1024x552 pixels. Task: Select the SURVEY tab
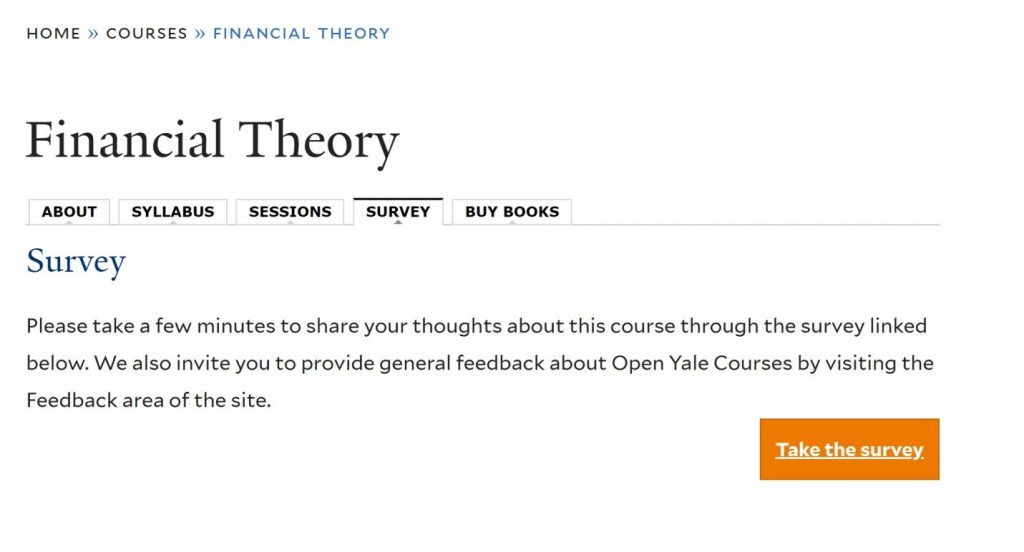pos(398,212)
